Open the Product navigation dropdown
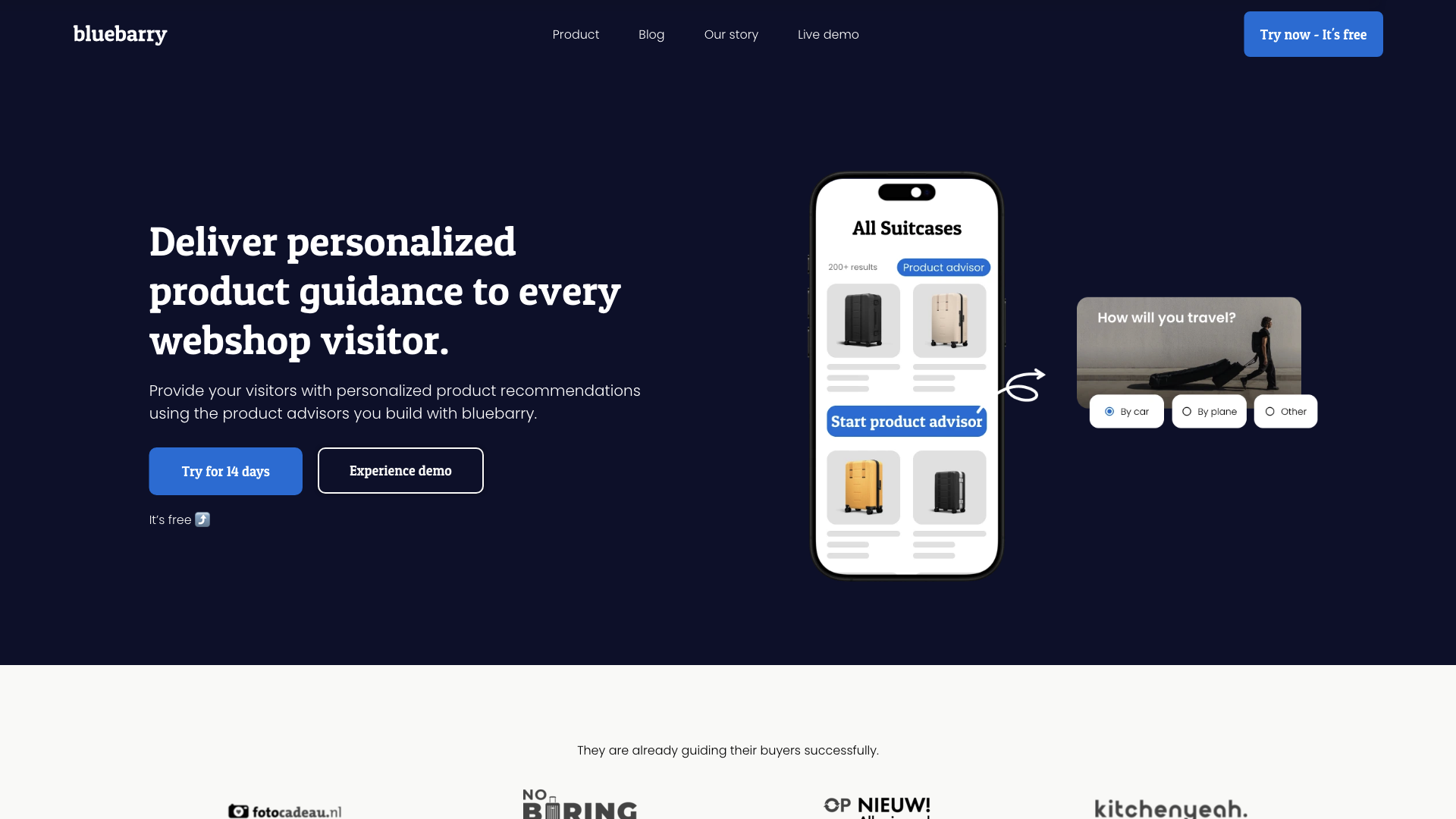Image resolution: width=1456 pixels, height=819 pixels. 576,34
